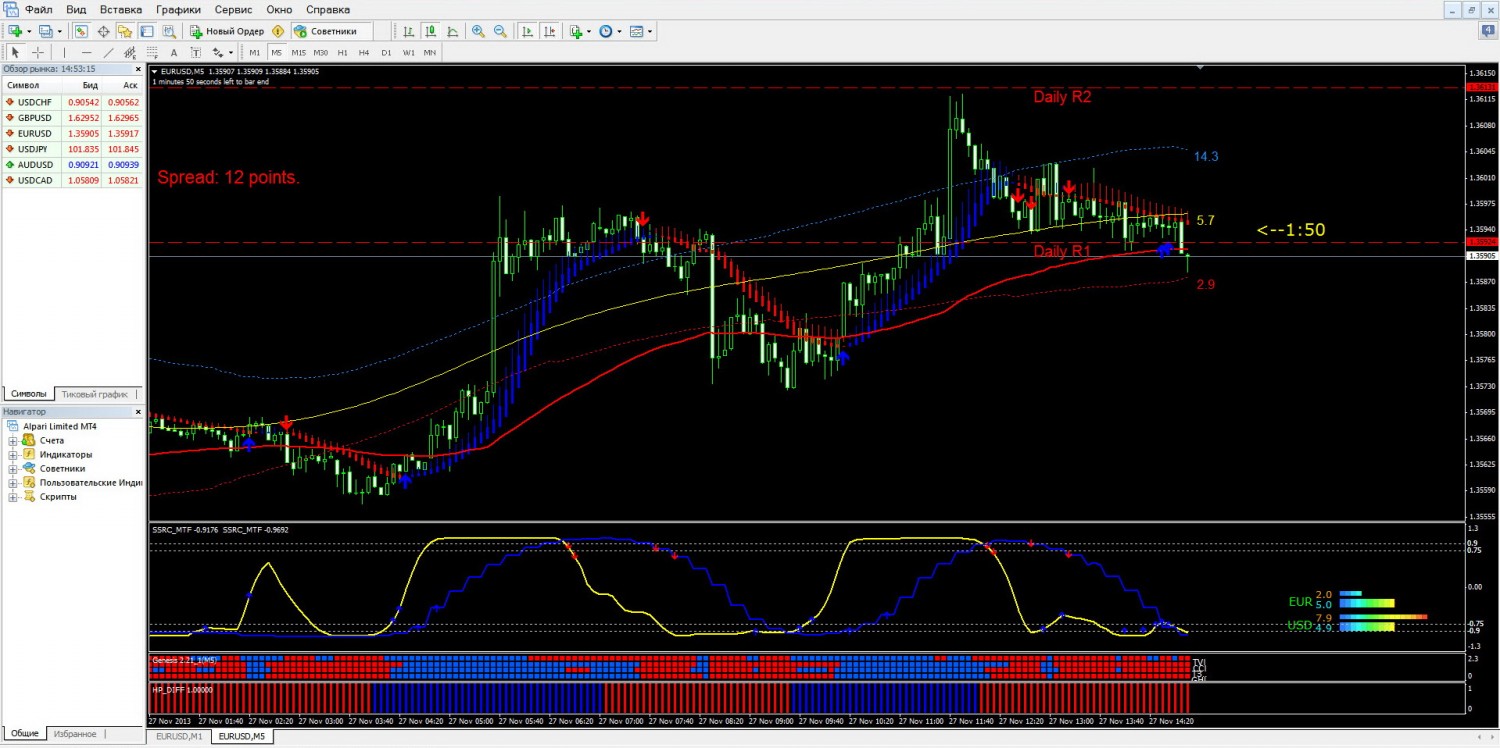Select the text 'A' tool
Viewport: 1500px width, 748px height.
tap(174, 52)
